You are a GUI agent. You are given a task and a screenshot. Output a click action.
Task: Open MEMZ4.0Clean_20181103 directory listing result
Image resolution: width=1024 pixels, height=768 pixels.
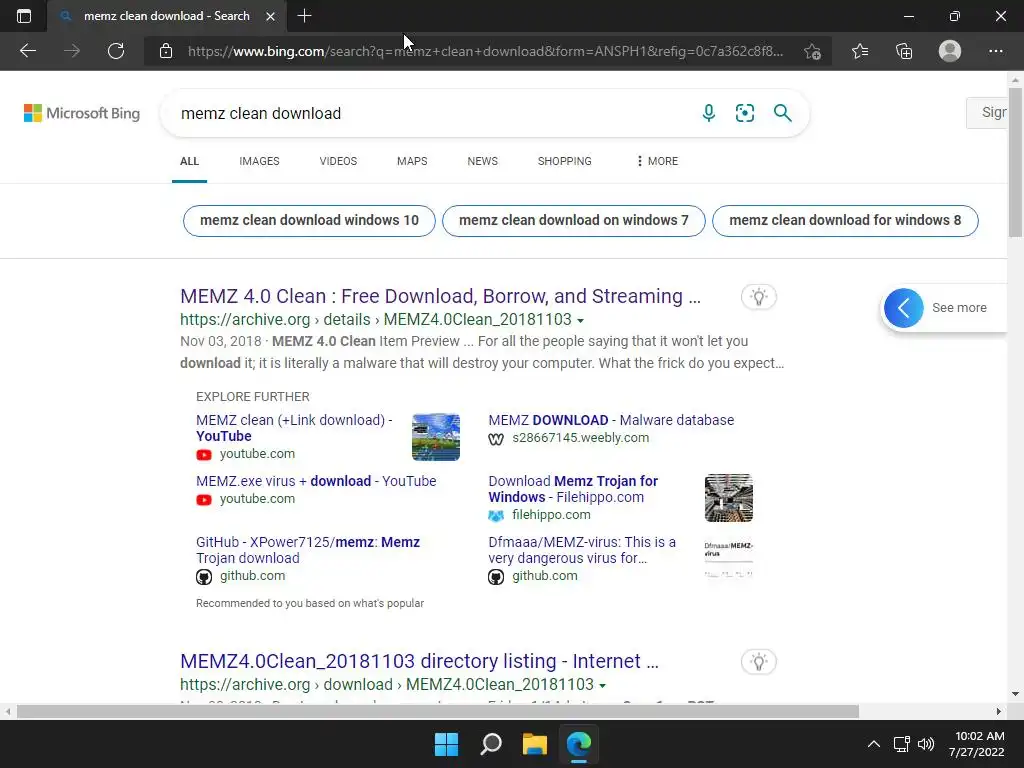419,661
